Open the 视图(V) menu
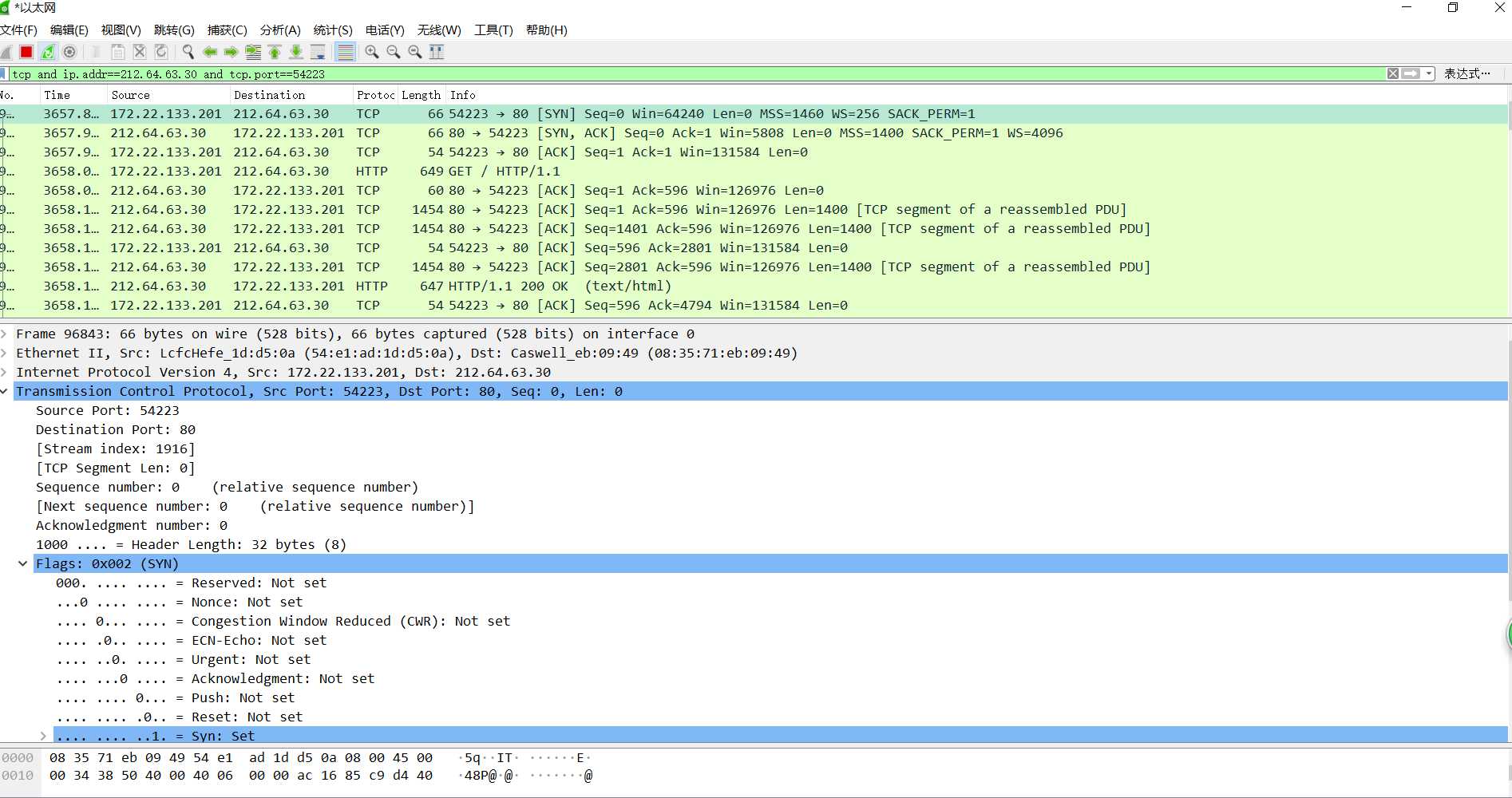The height and width of the screenshot is (798, 1512). 121,30
